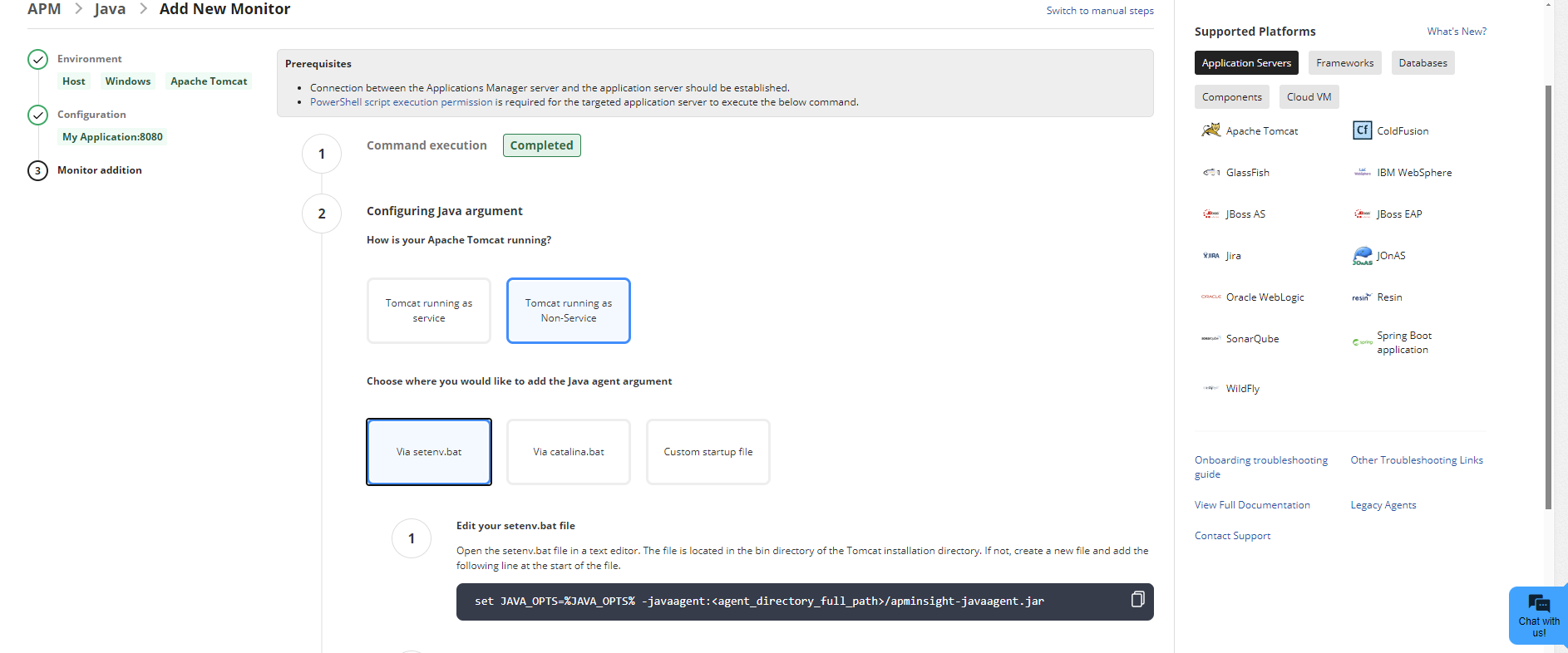Click the SonarQube platform icon
Screen dimensions: 1568x653
(x=1211, y=338)
